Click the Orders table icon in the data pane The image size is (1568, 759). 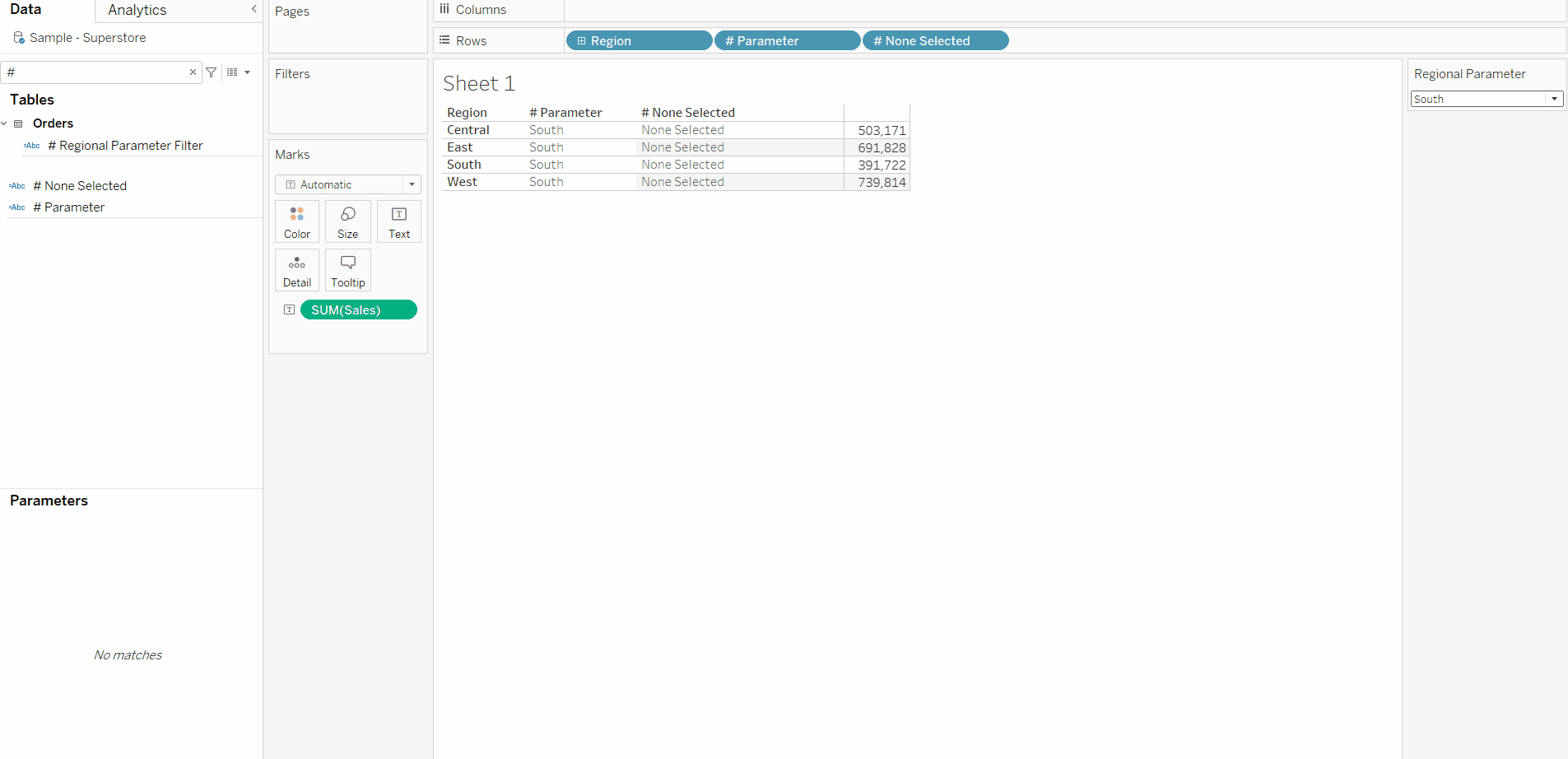click(x=19, y=123)
